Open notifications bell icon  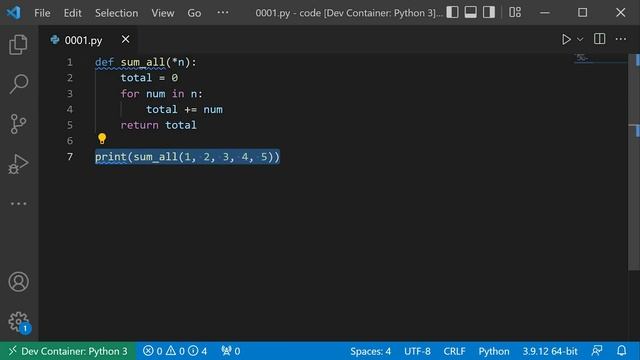coord(622,351)
